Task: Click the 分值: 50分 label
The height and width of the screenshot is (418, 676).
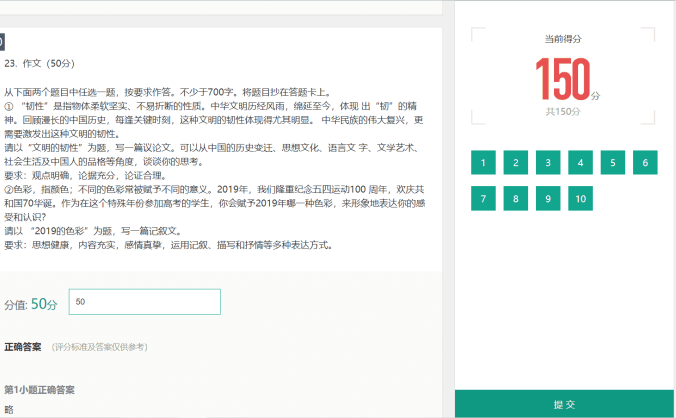Action: 31,304
